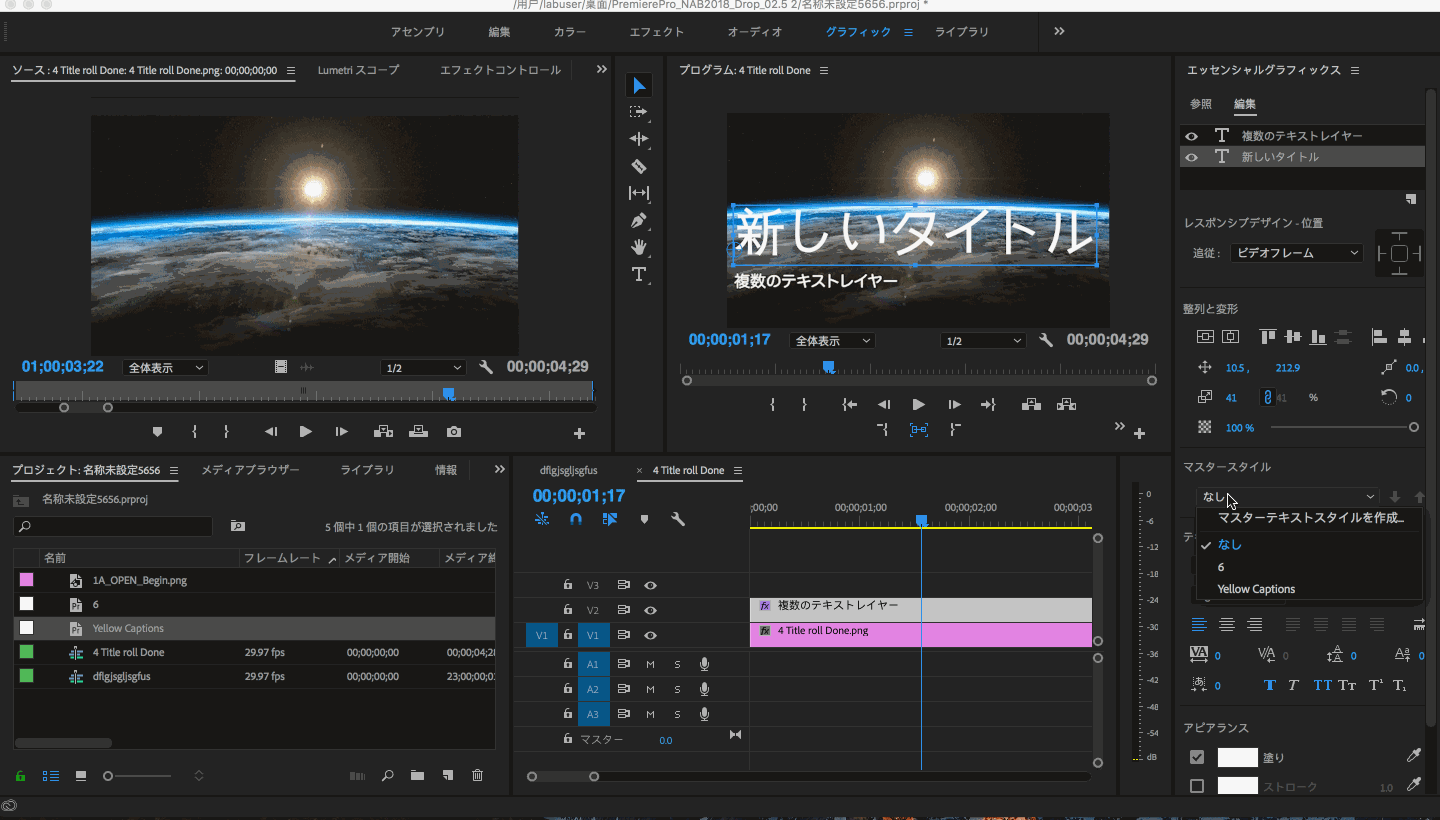
Task: Pick the Track Select Forward tool
Action: 639,112
